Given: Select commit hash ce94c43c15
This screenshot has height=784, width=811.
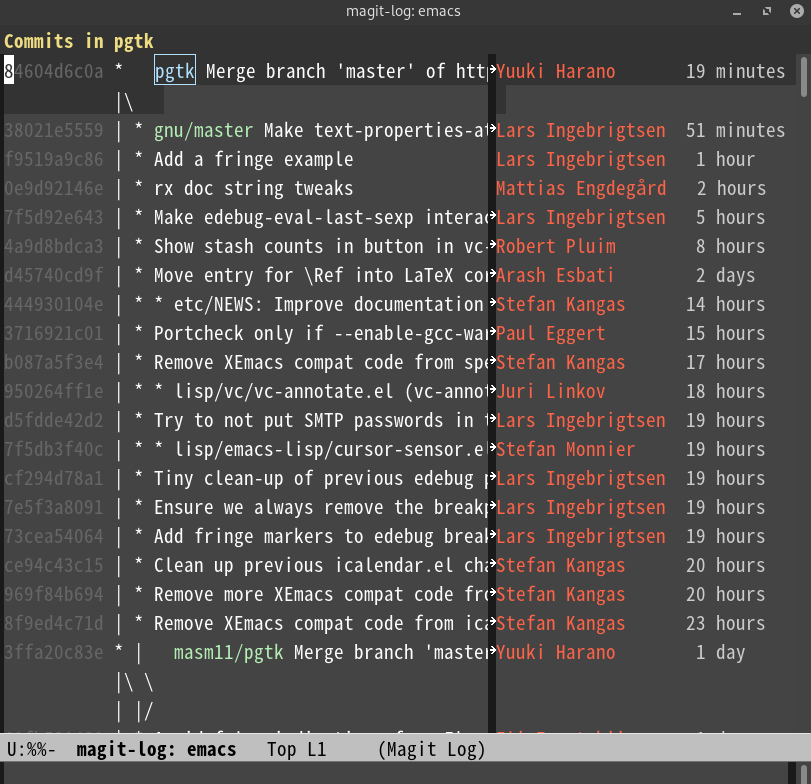Looking at the screenshot, I should pyautogui.click(x=54, y=565).
